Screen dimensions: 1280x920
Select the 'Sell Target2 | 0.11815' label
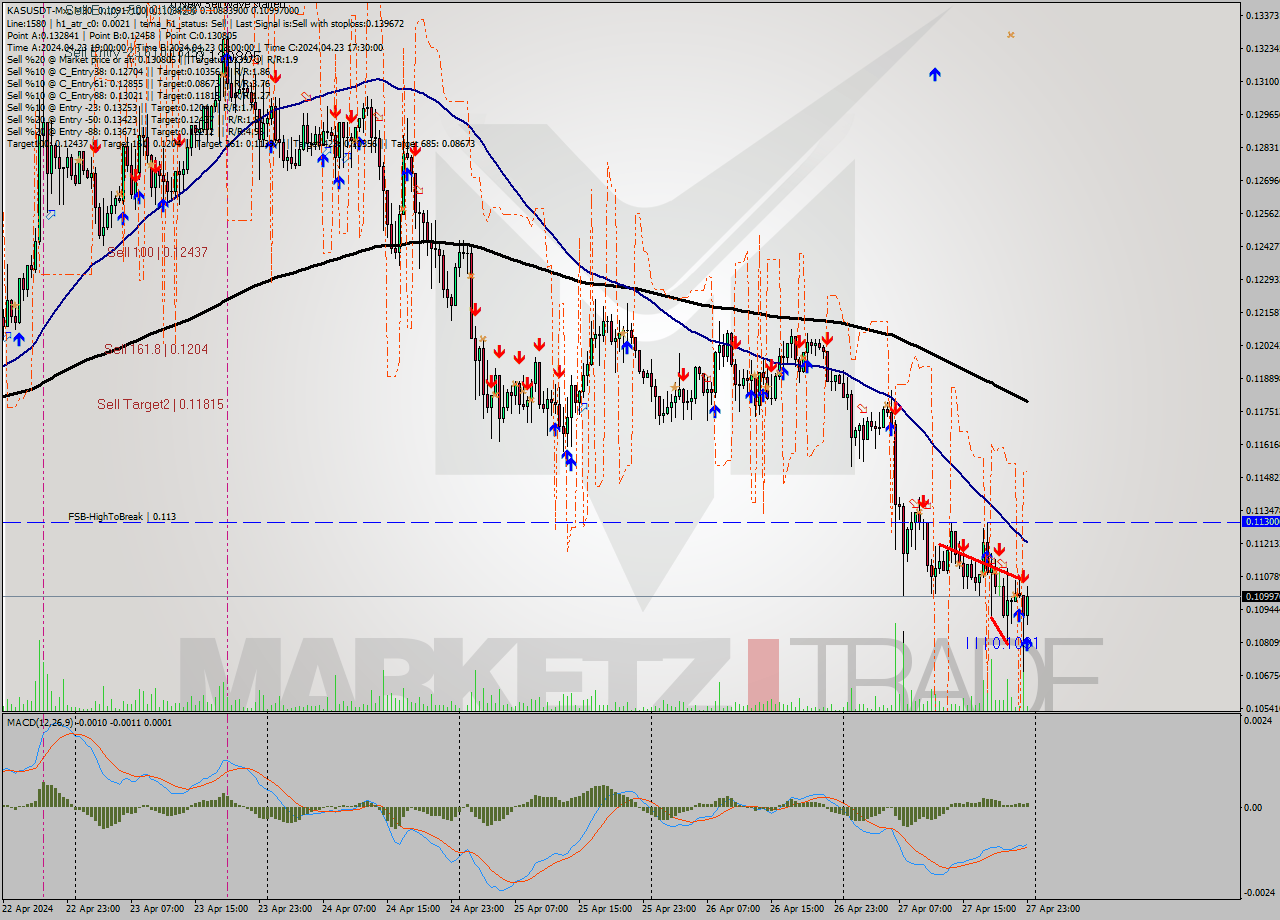click(160, 404)
